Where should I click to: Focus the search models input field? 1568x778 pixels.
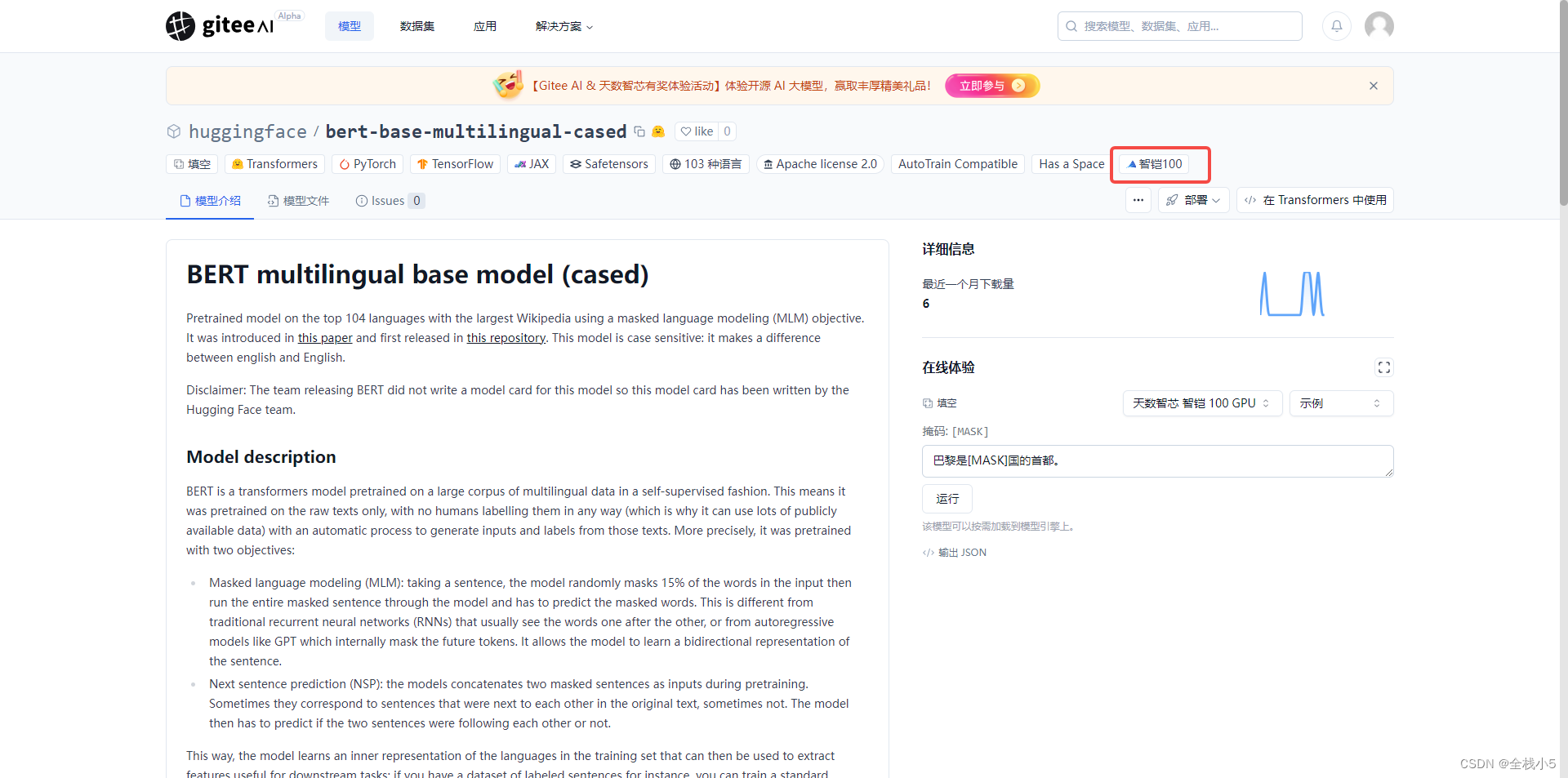pyautogui.click(x=1179, y=26)
